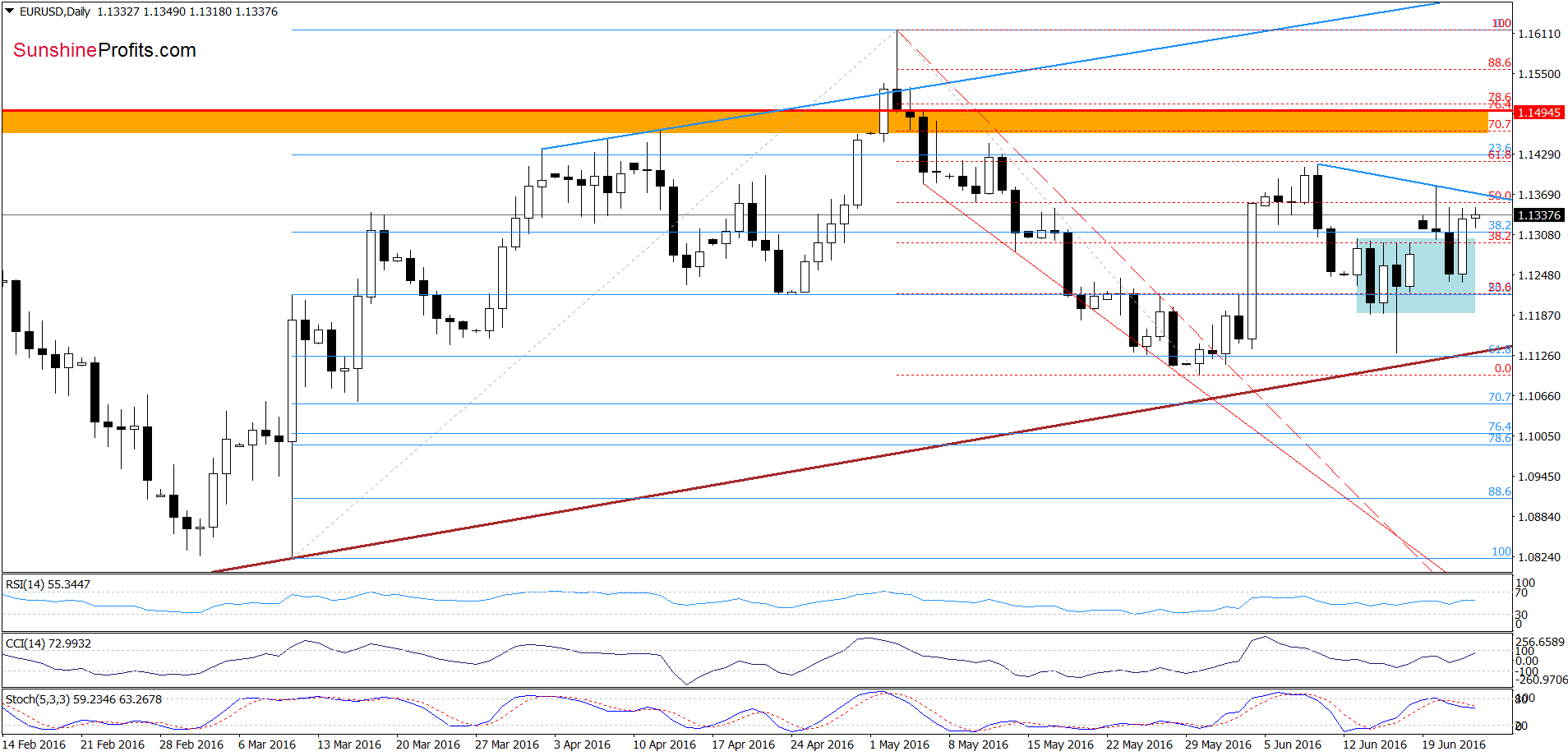Click the 17 Apr 2016 date label
The height and width of the screenshot is (756, 1568).
[743, 744]
